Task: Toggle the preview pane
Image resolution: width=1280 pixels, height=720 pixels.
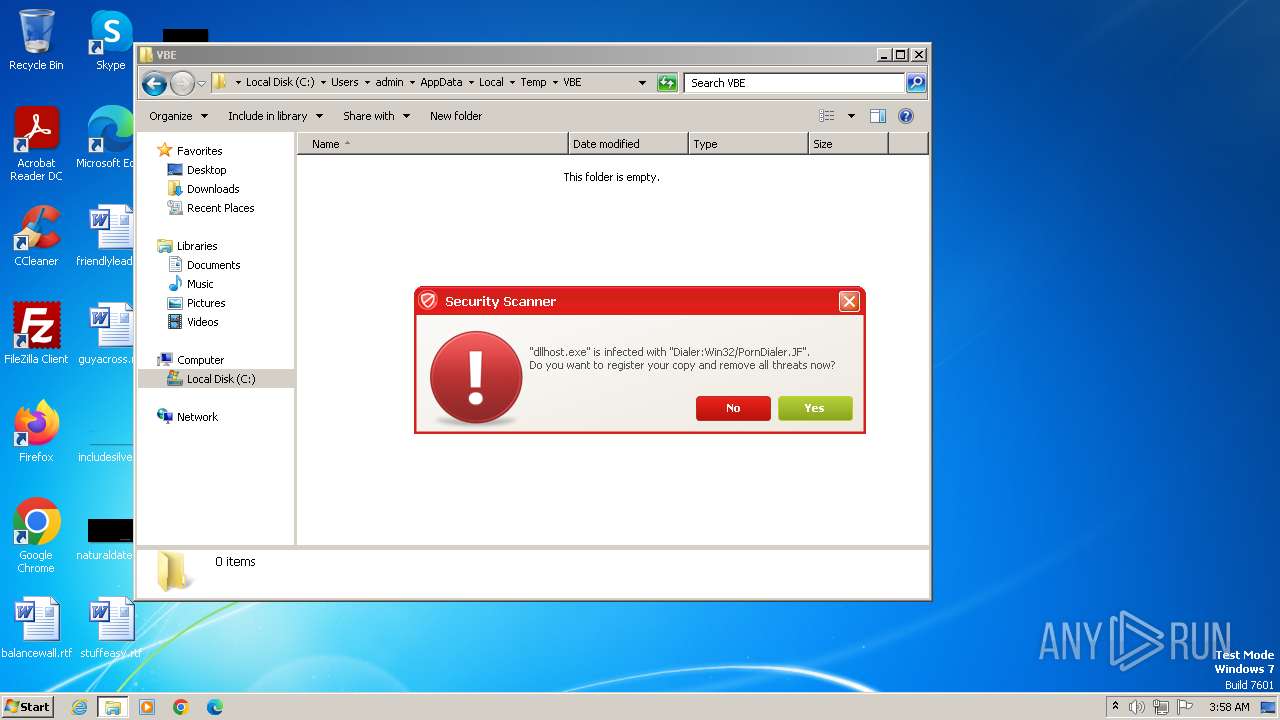Action: coord(878,116)
